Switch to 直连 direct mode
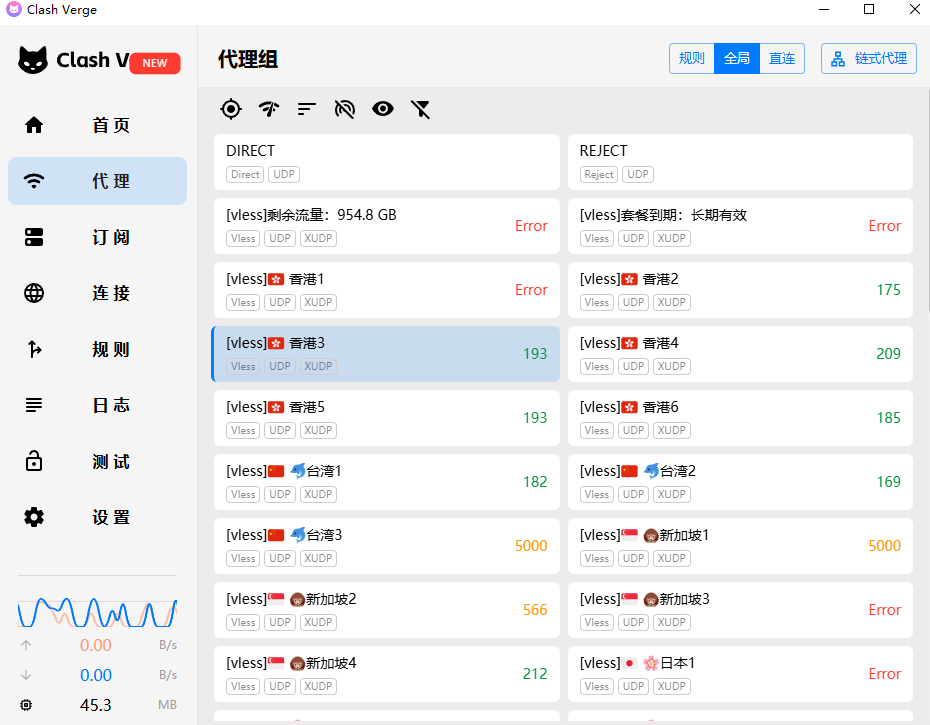Image resolution: width=930 pixels, height=725 pixels. tap(782, 58)
